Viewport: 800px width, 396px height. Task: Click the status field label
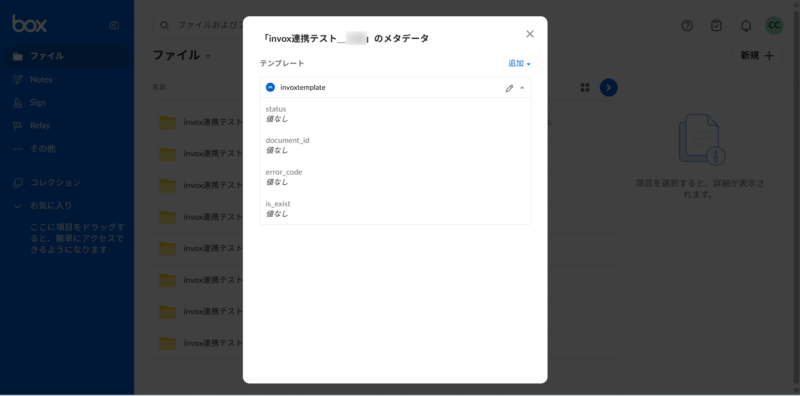tap(276, 109)
